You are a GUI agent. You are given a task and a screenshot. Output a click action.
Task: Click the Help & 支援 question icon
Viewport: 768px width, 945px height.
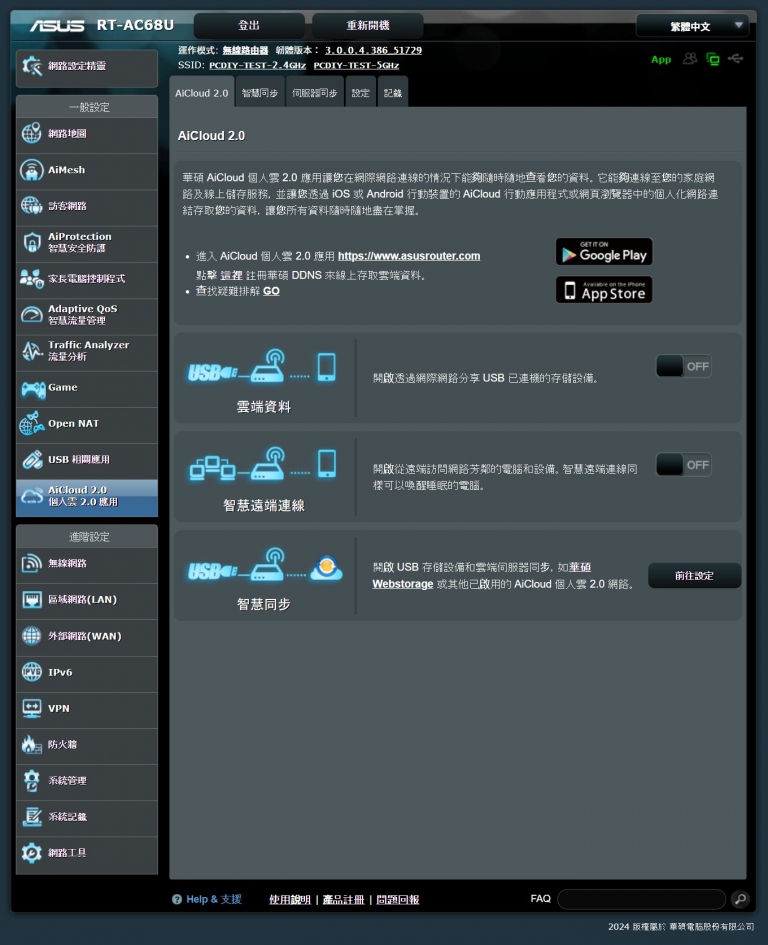click(177, 899)
